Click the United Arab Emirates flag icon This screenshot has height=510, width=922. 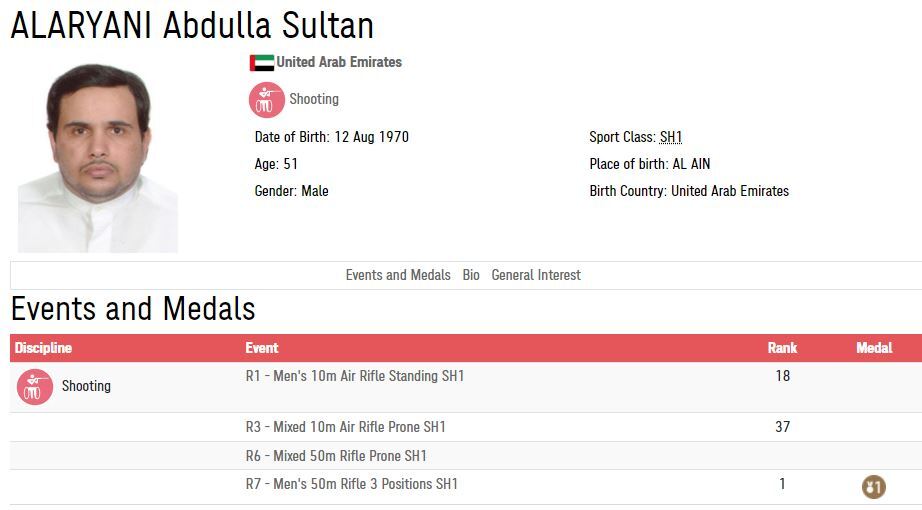click(261, 63)
